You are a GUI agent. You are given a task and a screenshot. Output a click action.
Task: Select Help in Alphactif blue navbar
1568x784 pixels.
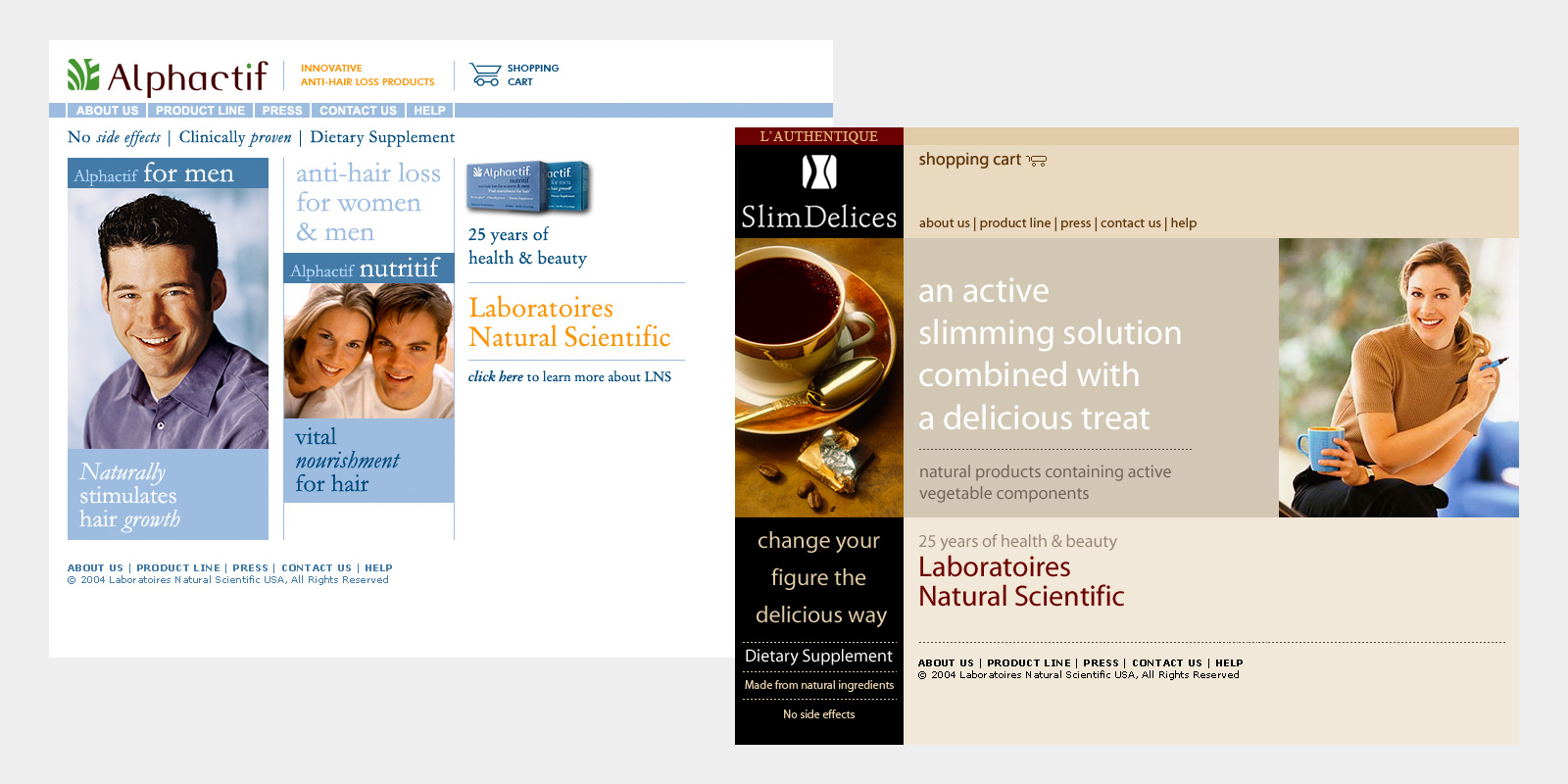(429, 111)
